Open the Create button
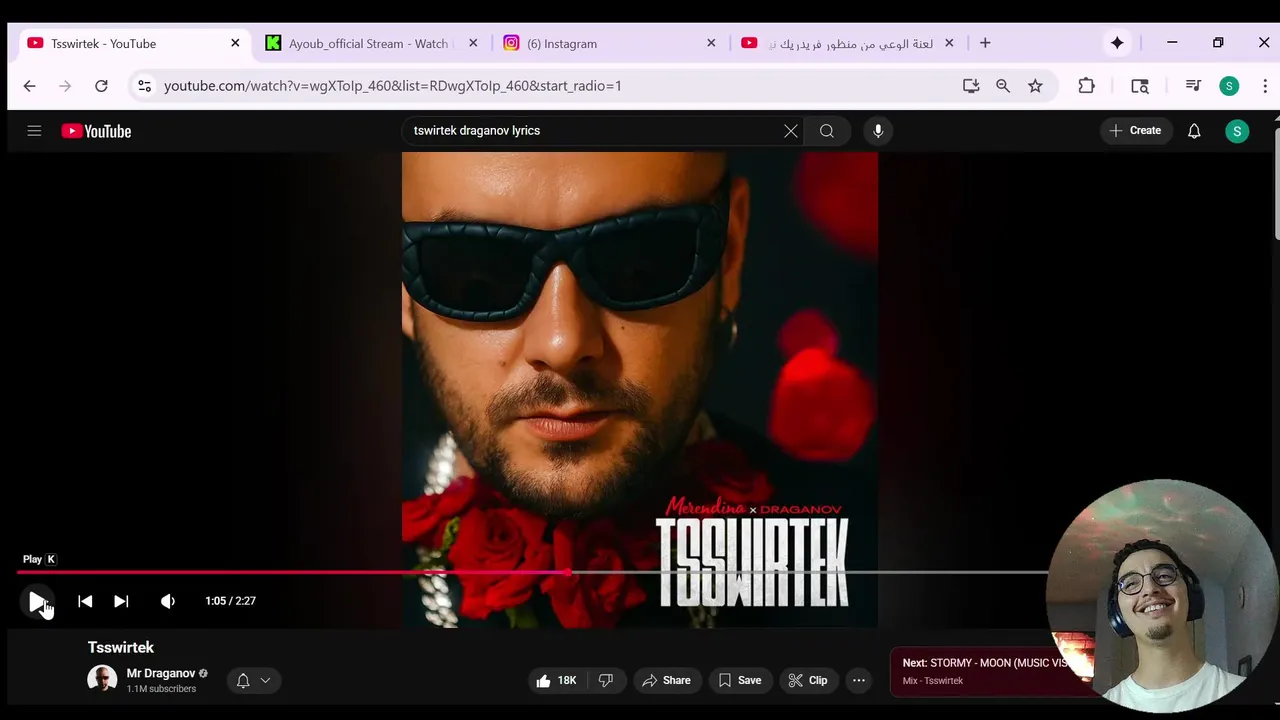This screenshot has height=720, width=1280. (x=1135, y=131)
